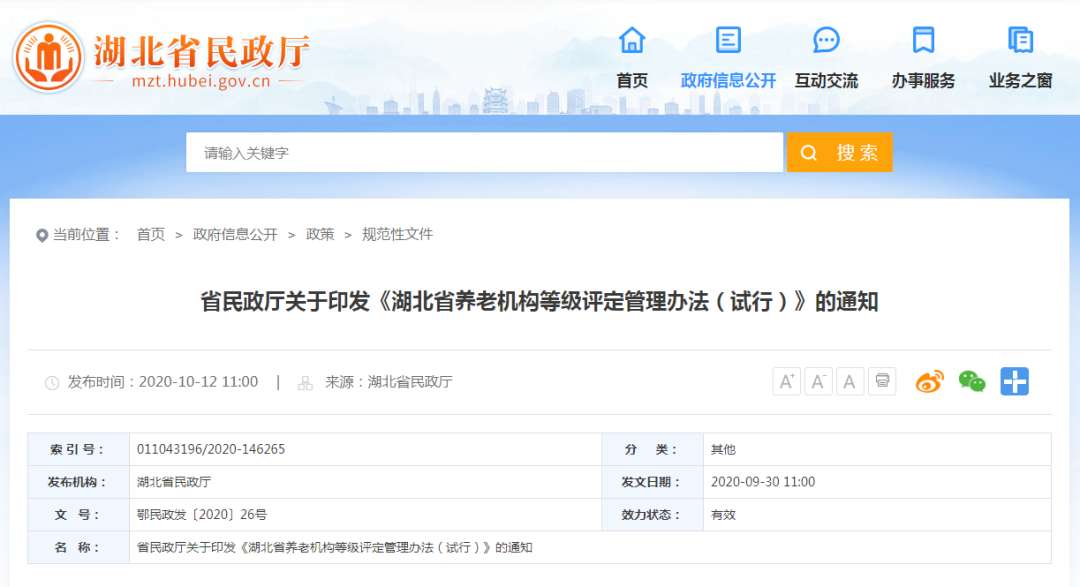Open the 政府信息公开 nav tab
The height and width of the screenshot is (587, 1080).
pos(728,81)
